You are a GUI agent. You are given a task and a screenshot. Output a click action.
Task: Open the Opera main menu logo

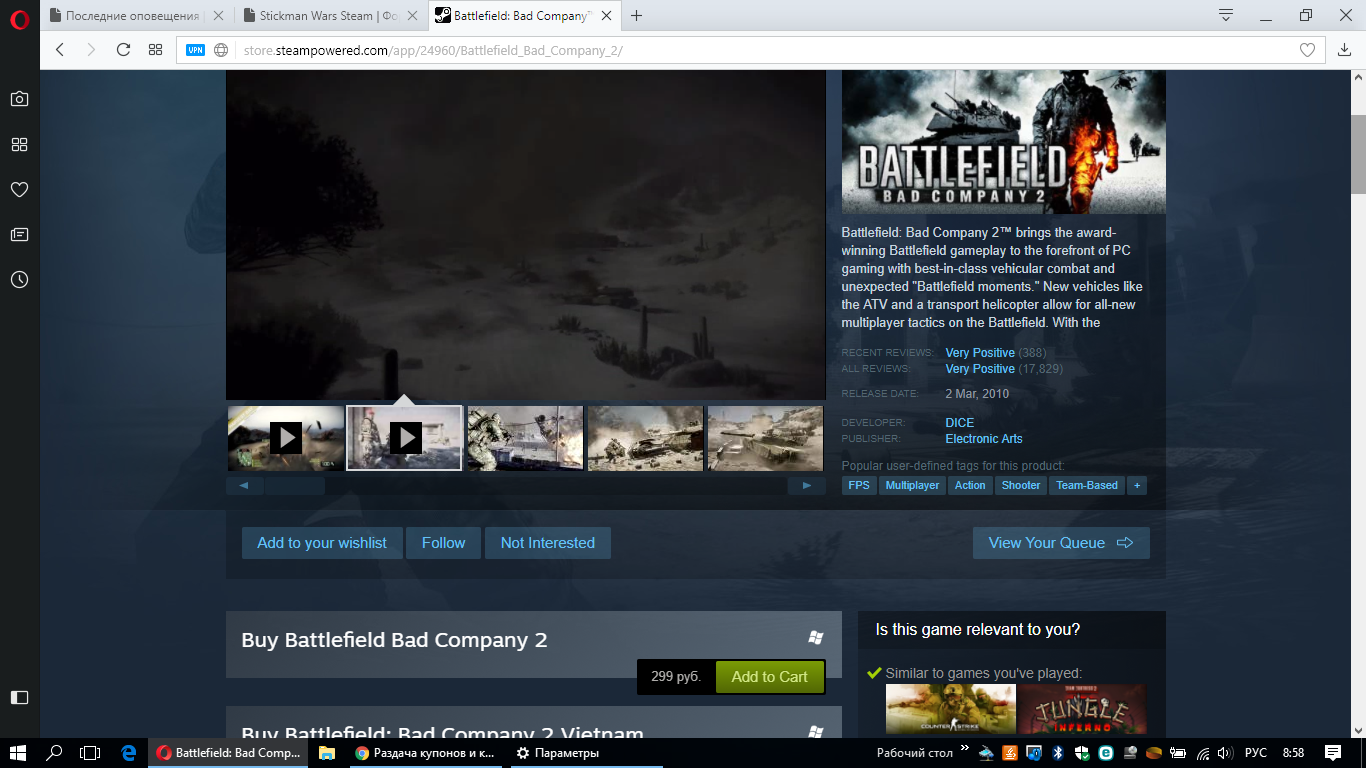(19, 19)
